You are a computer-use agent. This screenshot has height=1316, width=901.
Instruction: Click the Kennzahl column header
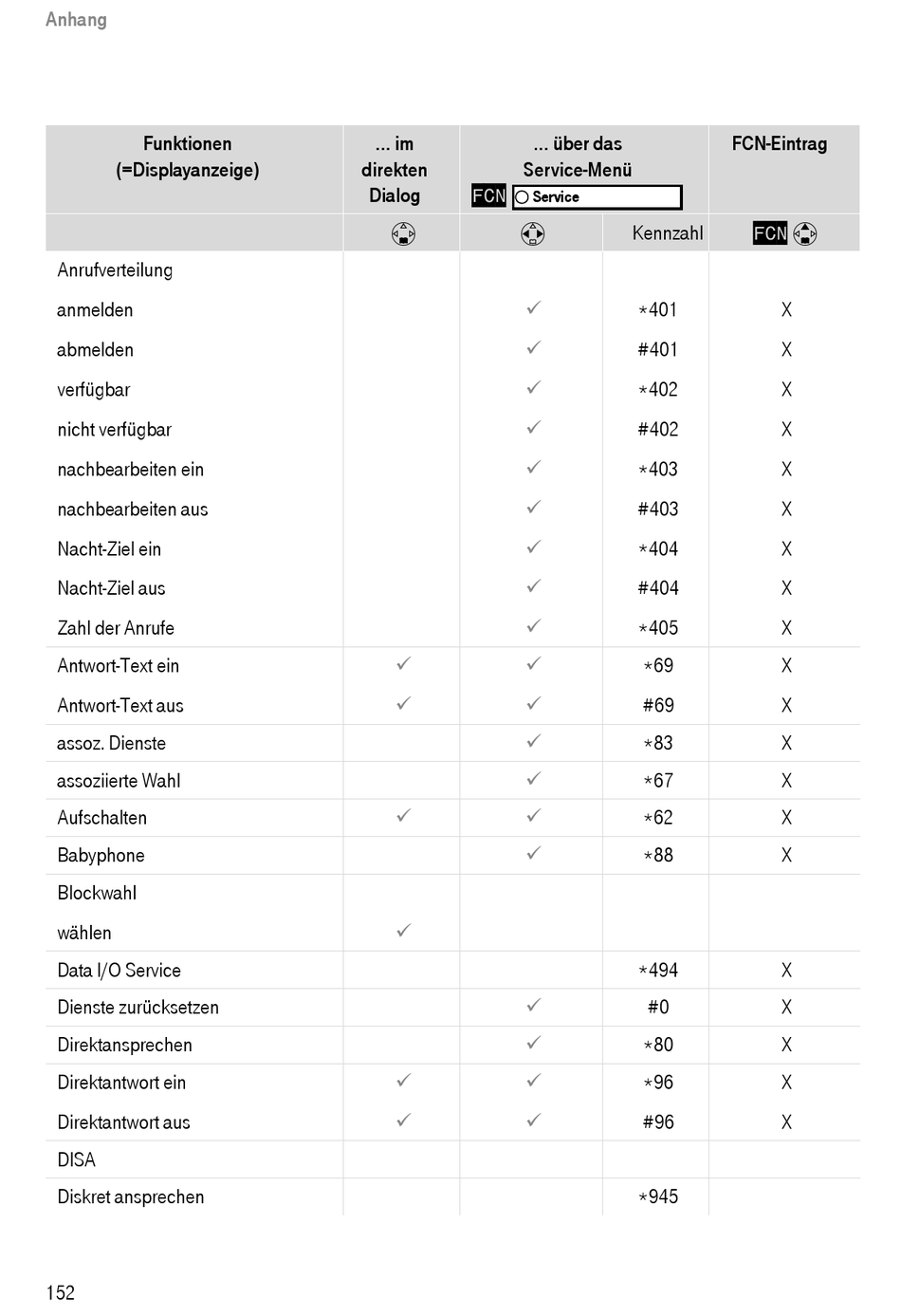click(668, 233)
